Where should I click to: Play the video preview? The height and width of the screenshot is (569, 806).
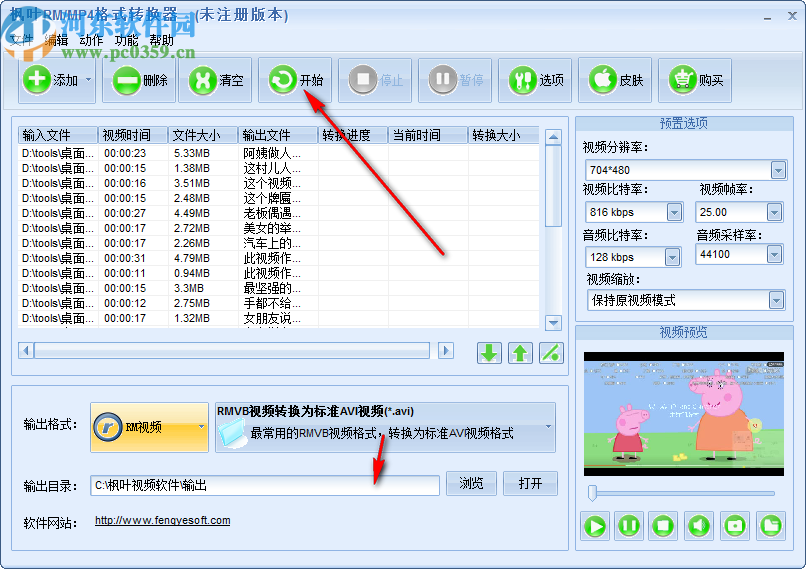tap(595, 526)
